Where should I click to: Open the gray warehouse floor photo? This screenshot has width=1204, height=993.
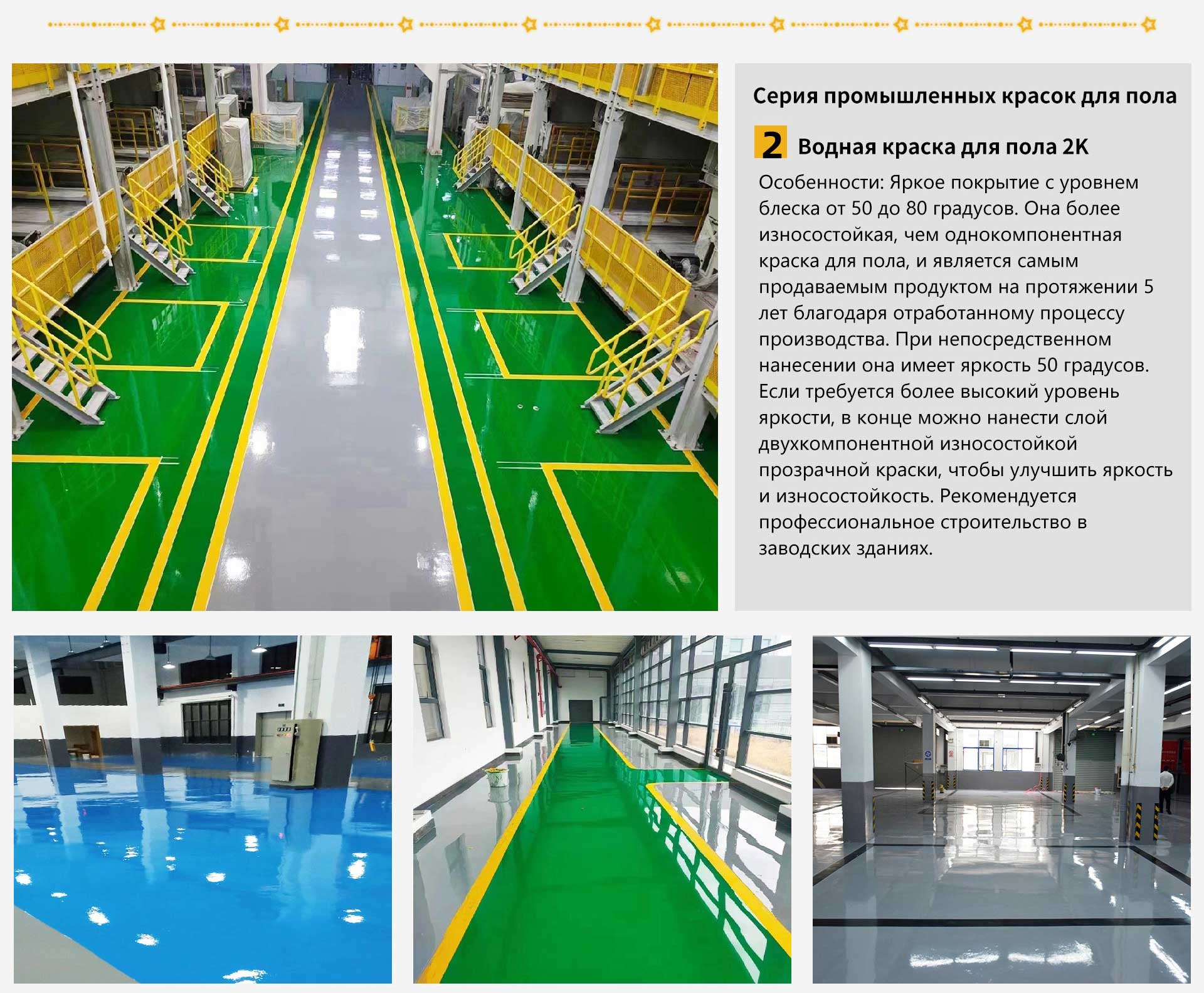point(1001,809)
